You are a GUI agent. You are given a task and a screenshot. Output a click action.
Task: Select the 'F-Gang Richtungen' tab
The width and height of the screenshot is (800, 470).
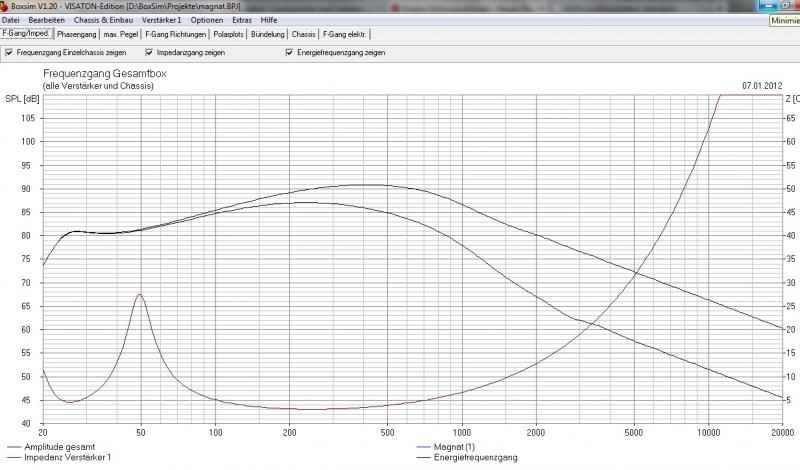(x=176, y=34)
